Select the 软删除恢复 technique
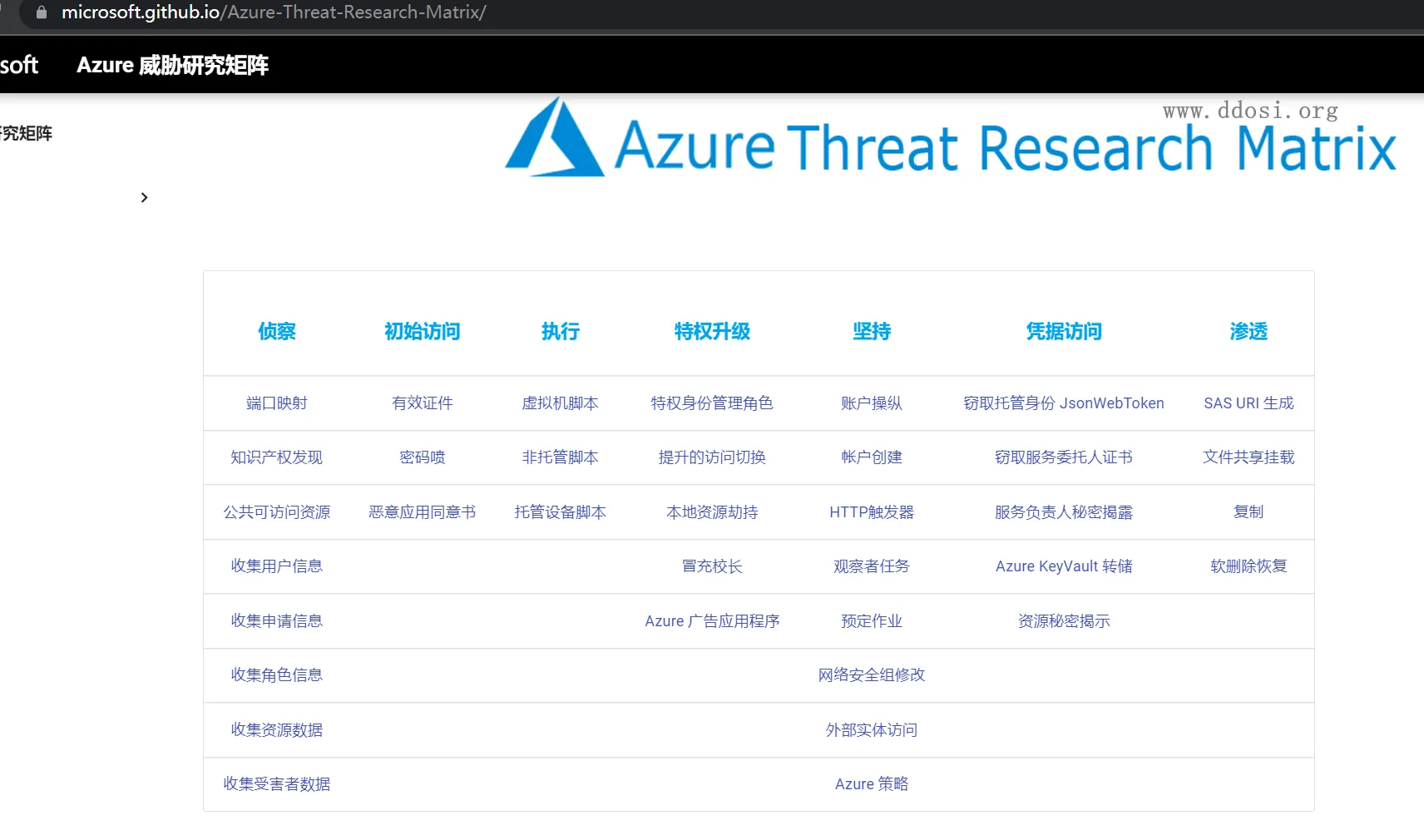1424x840 pixels. pos(1248,566)
